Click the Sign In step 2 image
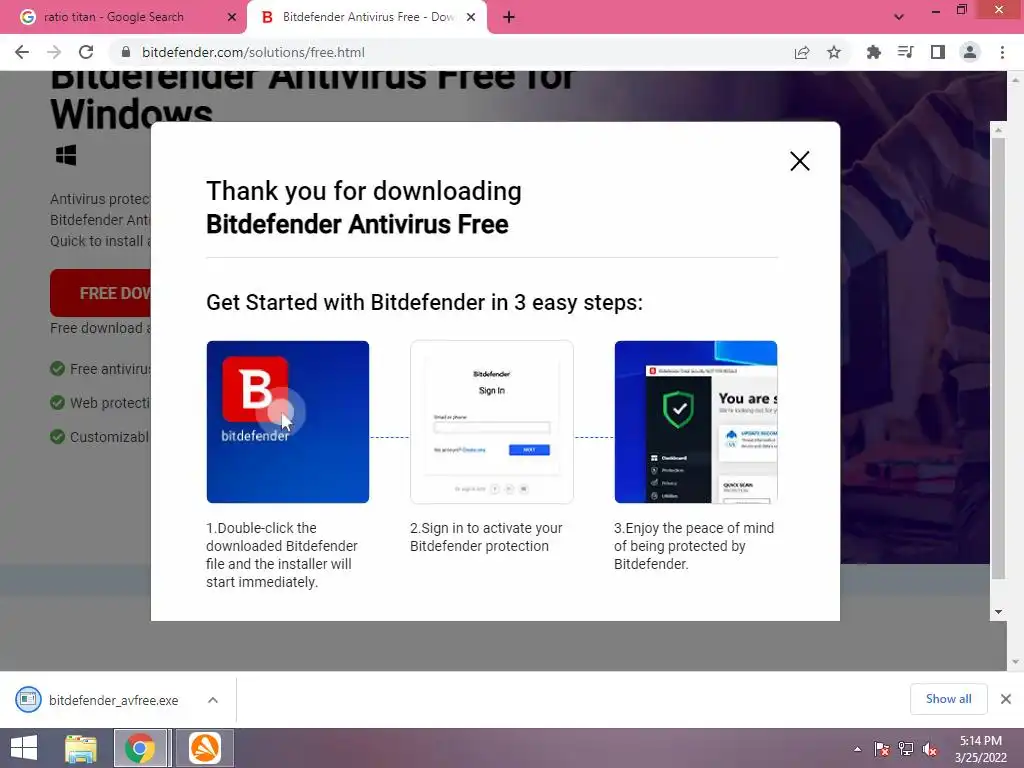 (x=492, y=422)
